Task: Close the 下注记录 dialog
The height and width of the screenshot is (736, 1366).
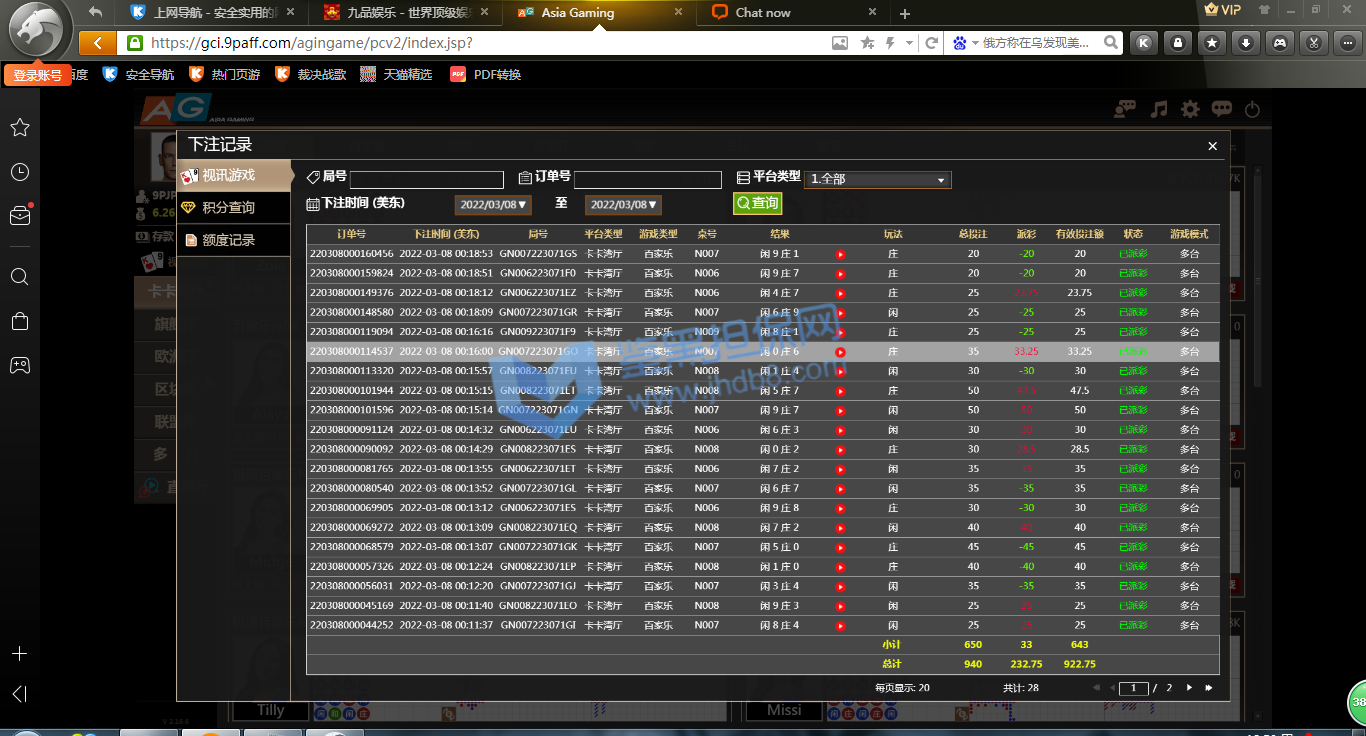Action: click(1212, 146)
